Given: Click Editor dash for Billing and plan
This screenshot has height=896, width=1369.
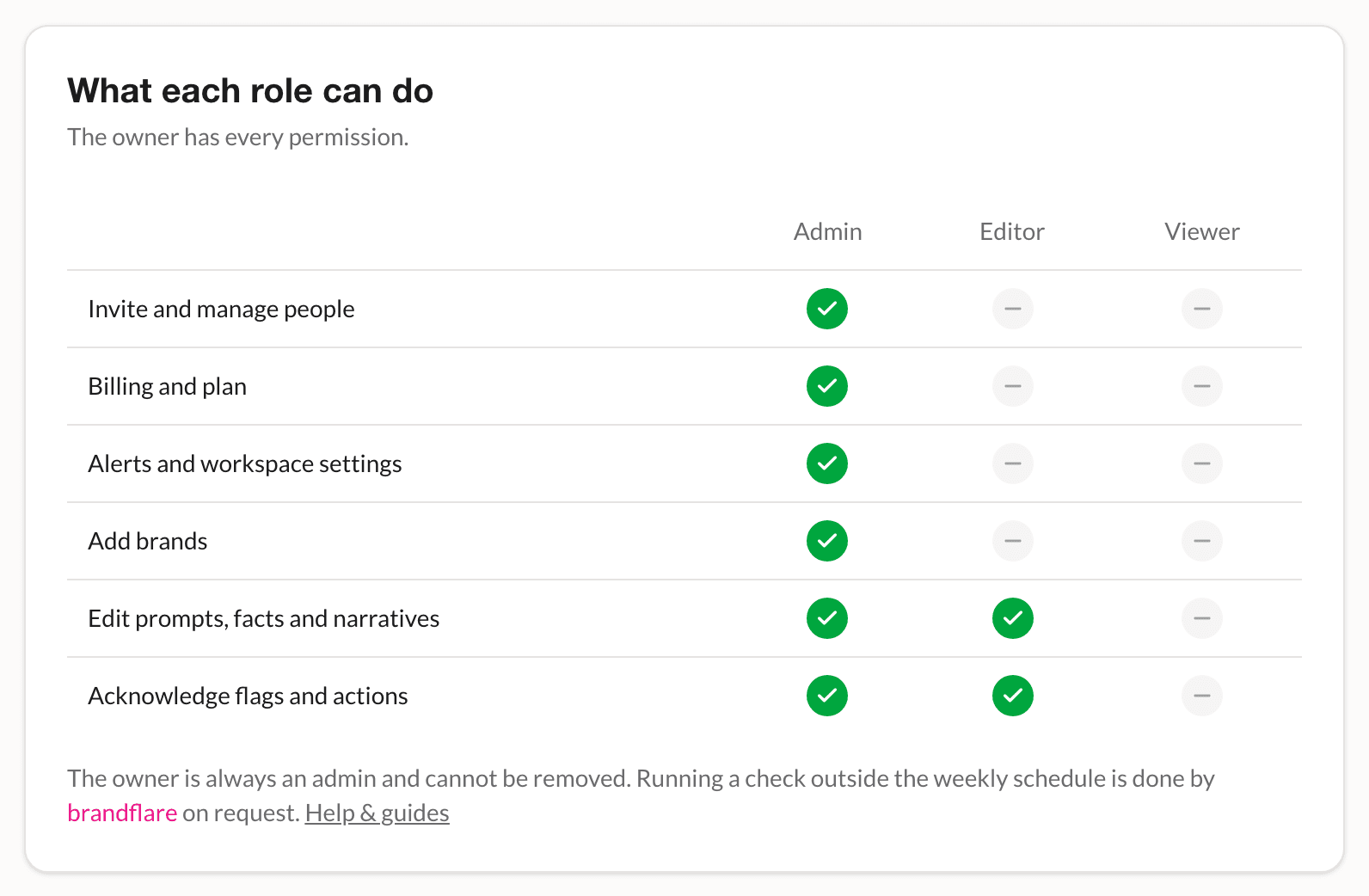Looking at the screenshot, I should (x=1013, y=386).
